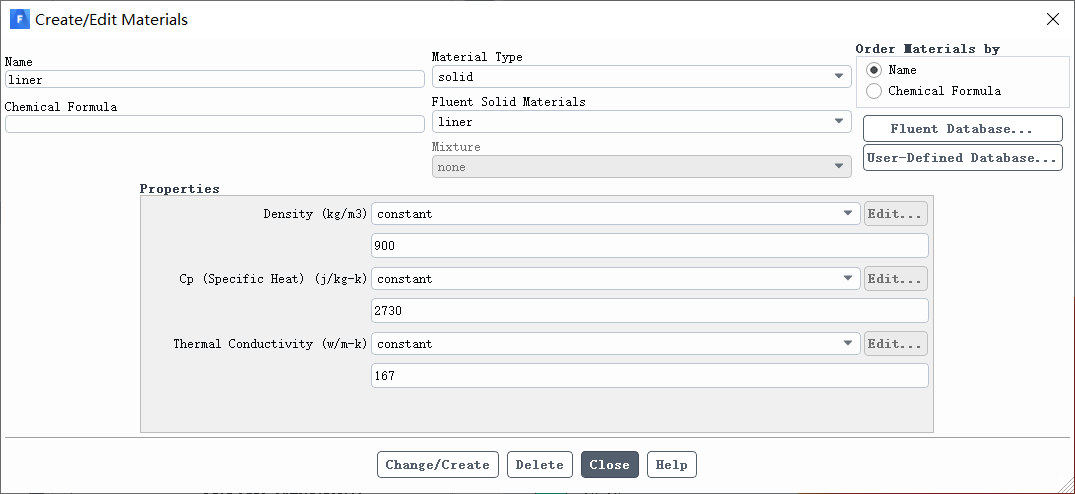Click the Fluent app icon in title bar
Screen dimensions: 1075x494
pyautogui.click(x=20, y=19)
